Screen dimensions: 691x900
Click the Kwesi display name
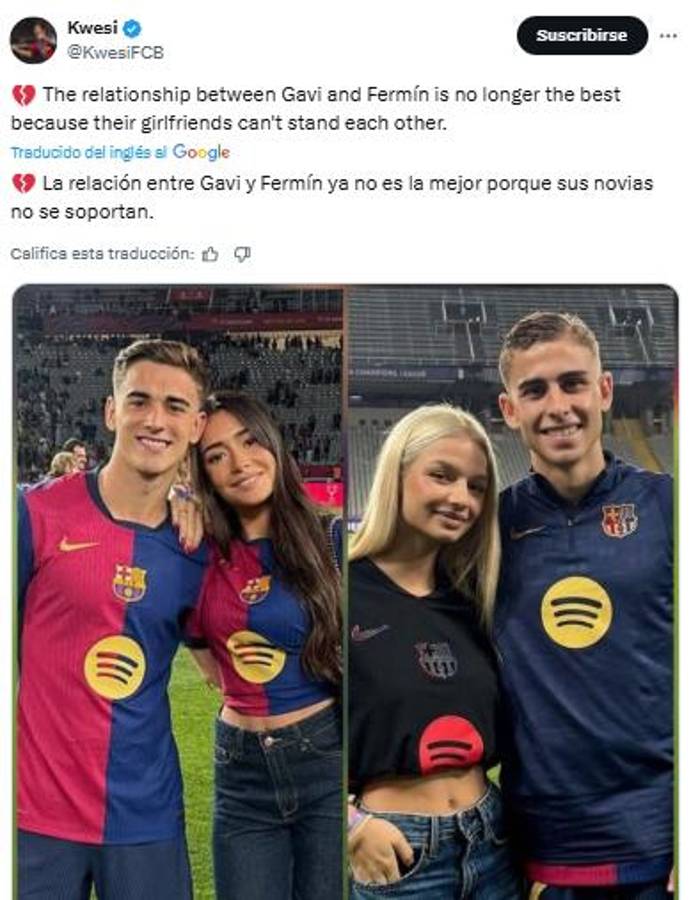click(92, 24)
